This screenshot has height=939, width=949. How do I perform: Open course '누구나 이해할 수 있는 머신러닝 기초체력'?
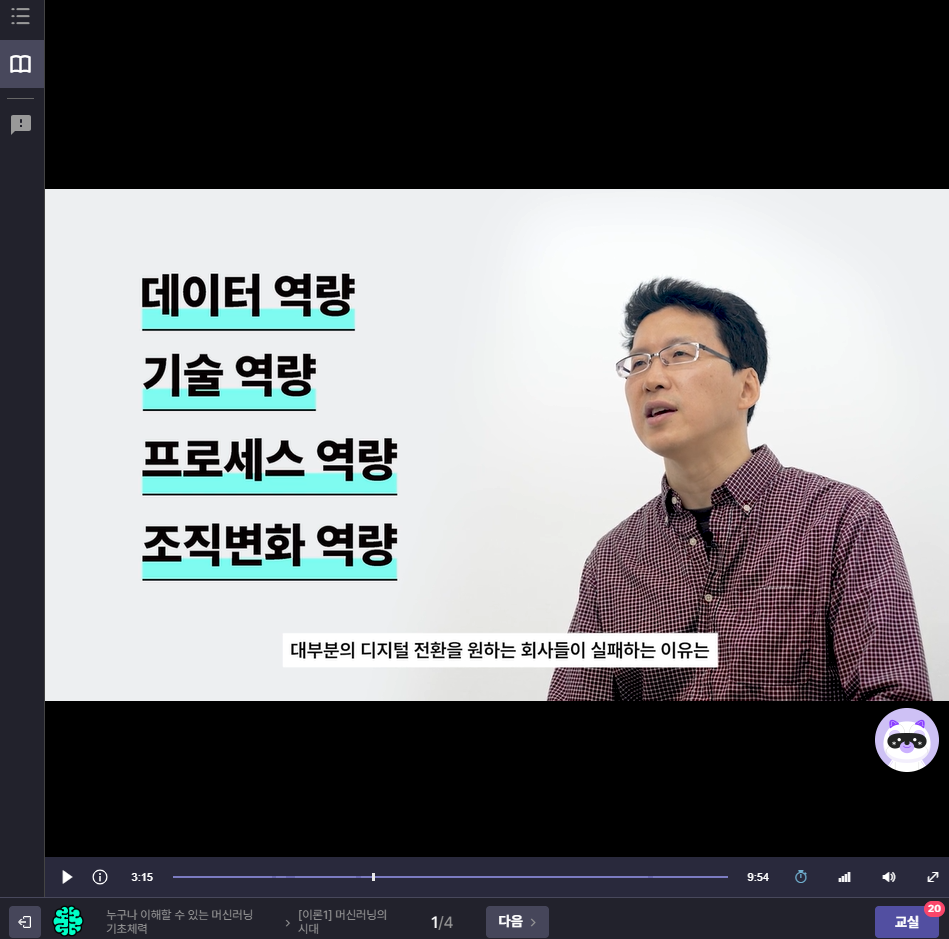(180, 921)
